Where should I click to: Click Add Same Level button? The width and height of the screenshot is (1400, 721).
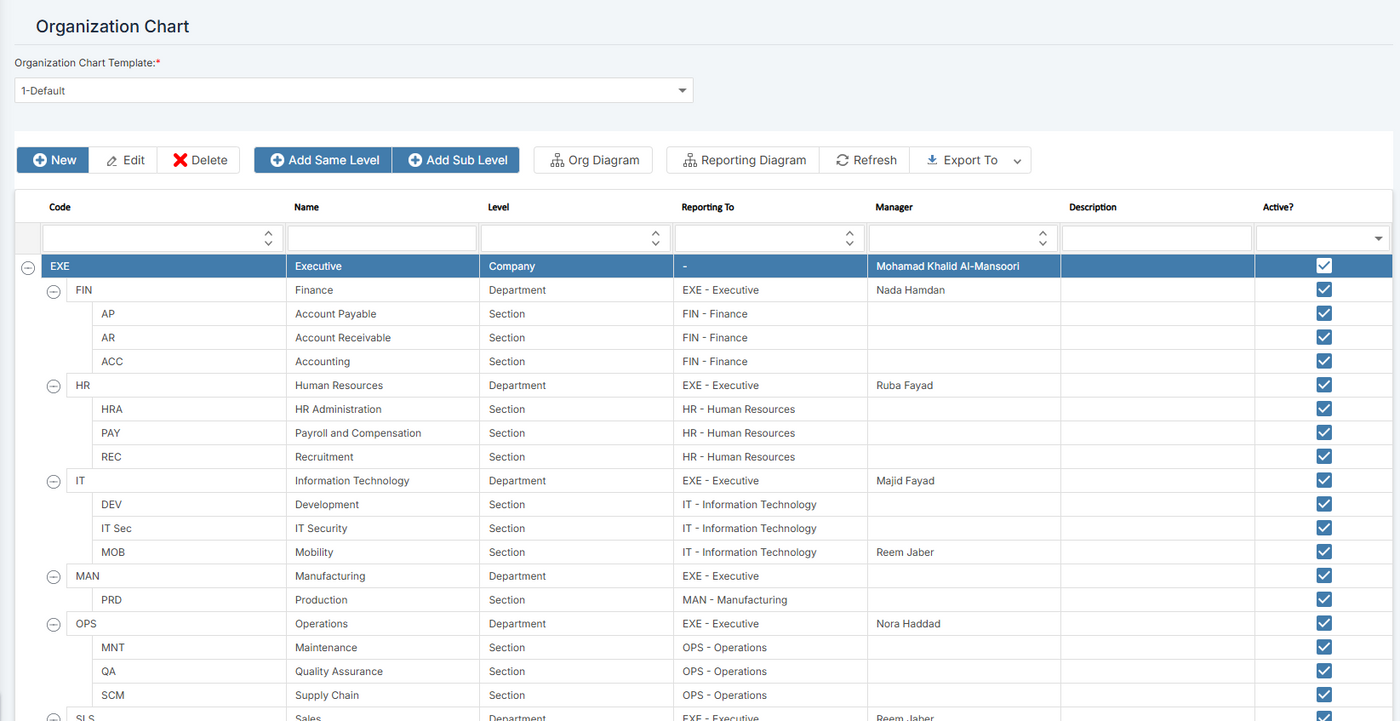[323, 160]
